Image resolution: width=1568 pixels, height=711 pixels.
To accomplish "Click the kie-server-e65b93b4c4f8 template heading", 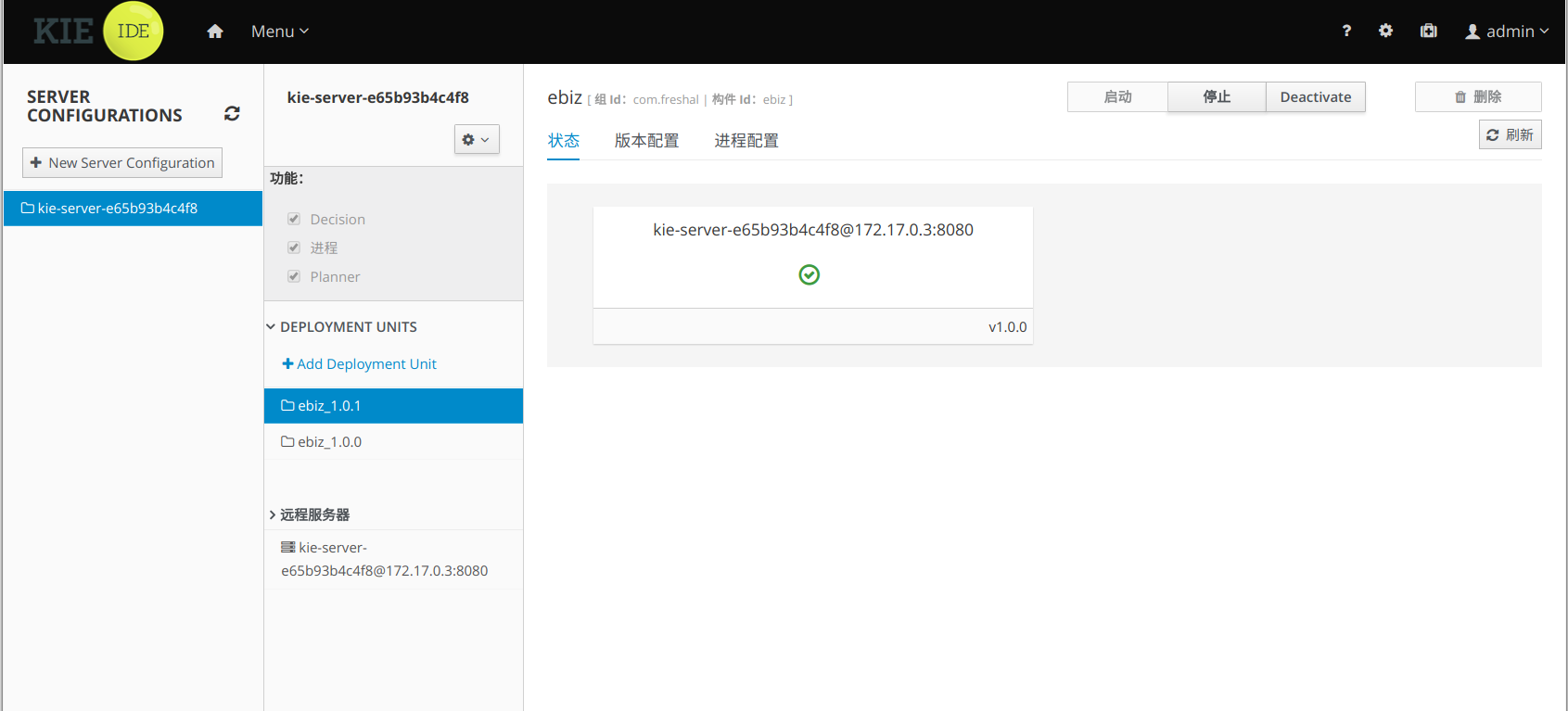I will [377, 97].
